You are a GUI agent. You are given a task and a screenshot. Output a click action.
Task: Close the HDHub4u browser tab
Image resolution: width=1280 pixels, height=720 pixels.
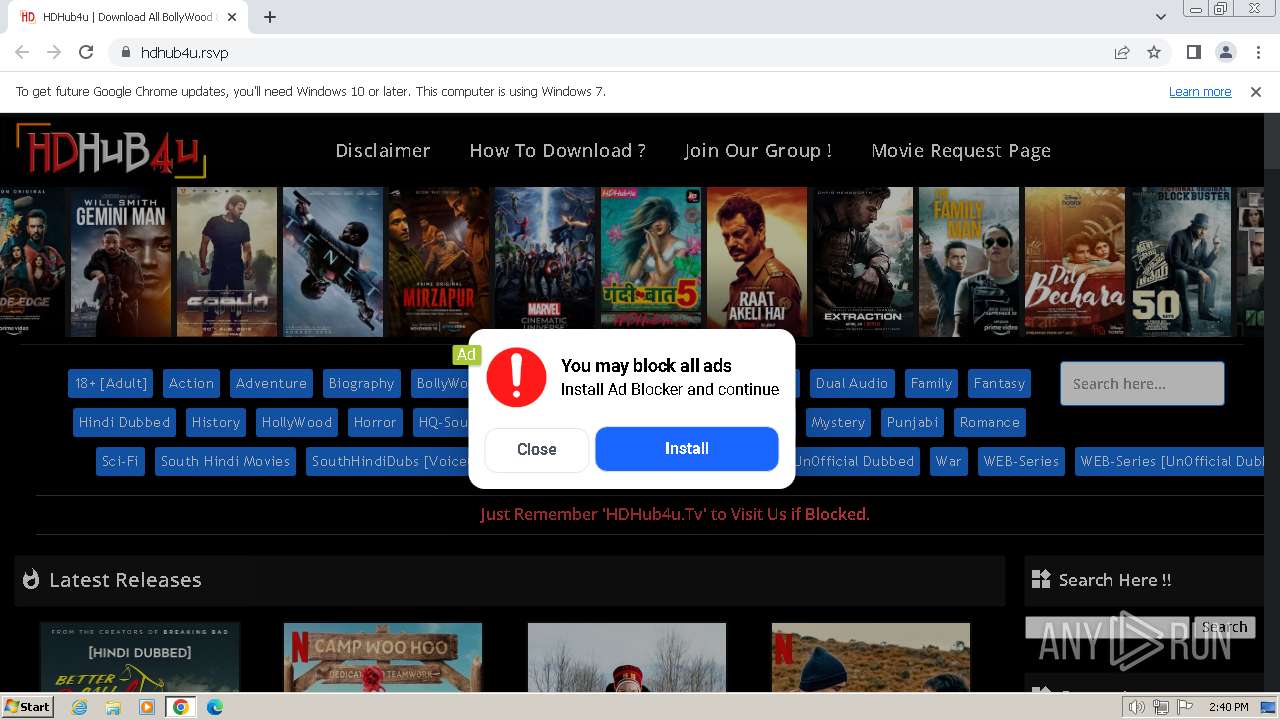[x=232, y=17]
